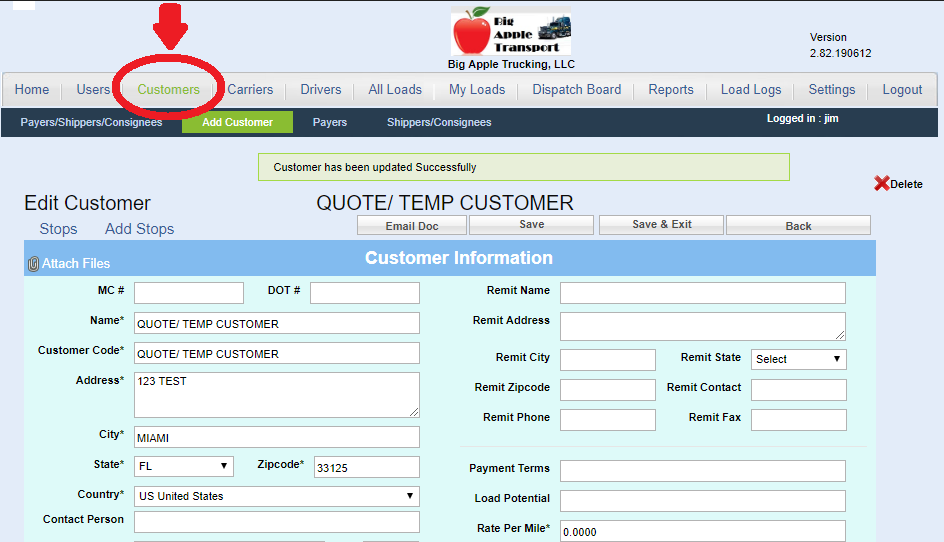Click the Save & Exit button
The image size is (944, 542).
662,225
